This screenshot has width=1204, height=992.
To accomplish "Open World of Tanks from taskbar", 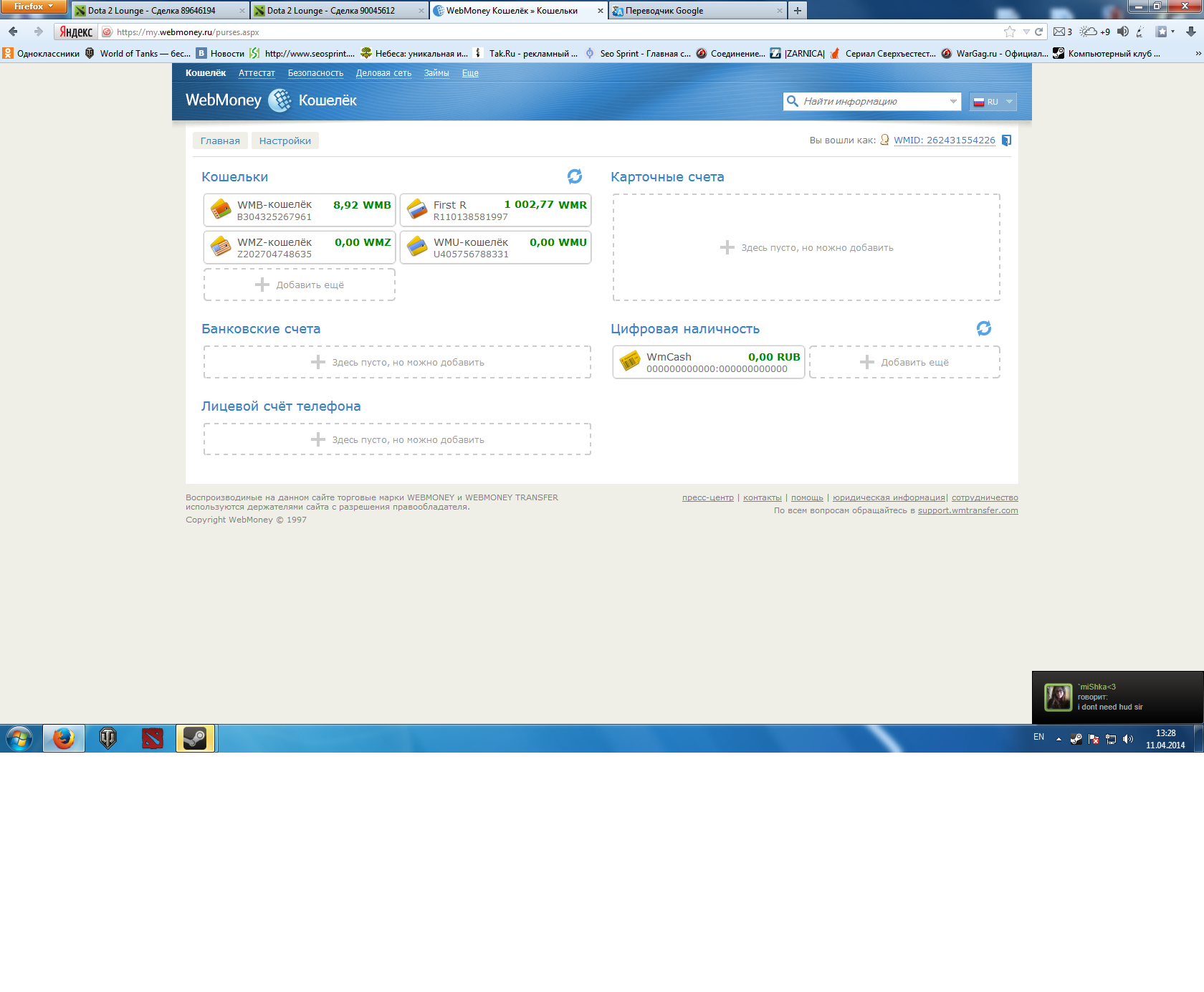I will coord(108,738).
